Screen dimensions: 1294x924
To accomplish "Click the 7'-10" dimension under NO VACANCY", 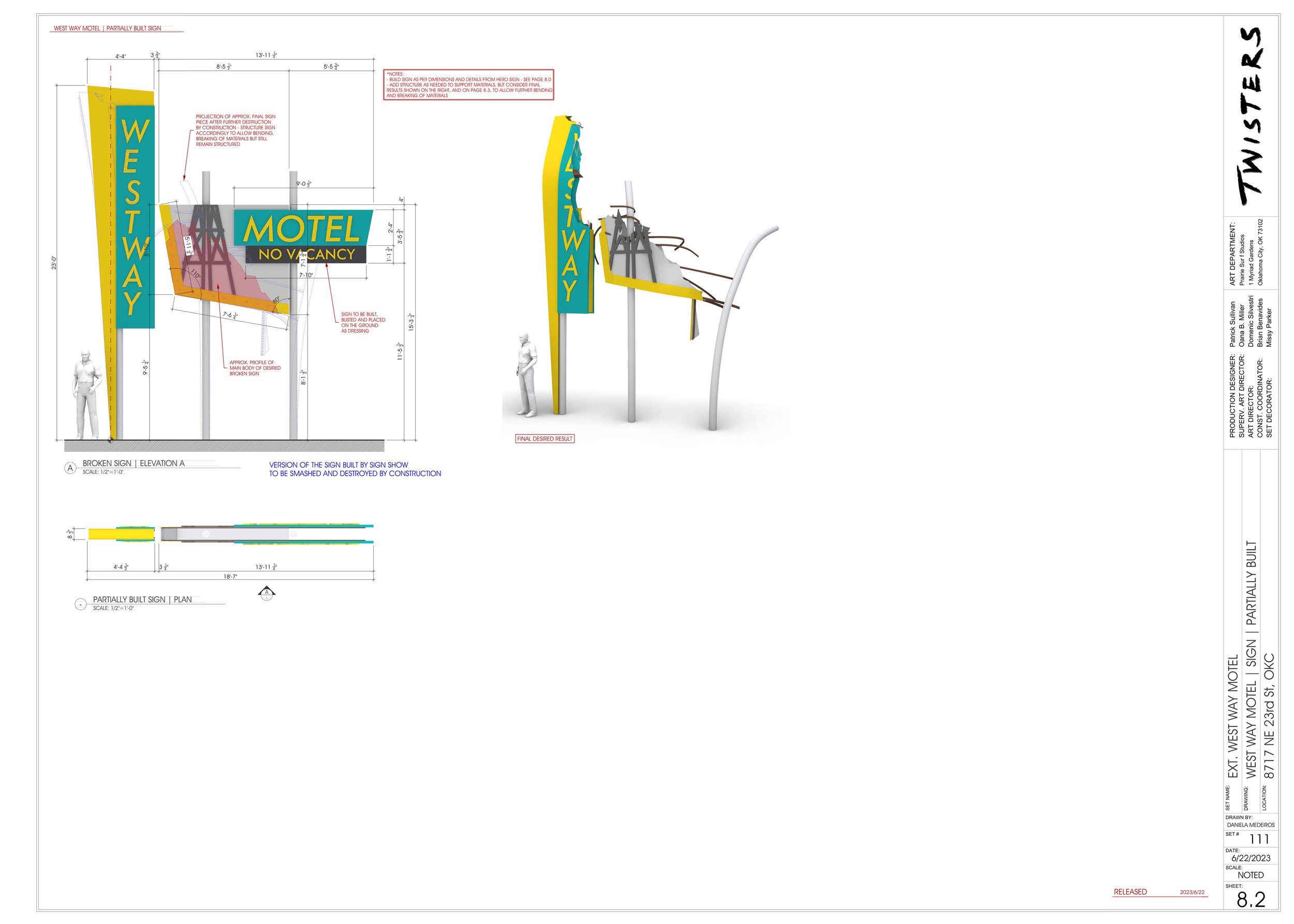I will (x=306, y=275).
